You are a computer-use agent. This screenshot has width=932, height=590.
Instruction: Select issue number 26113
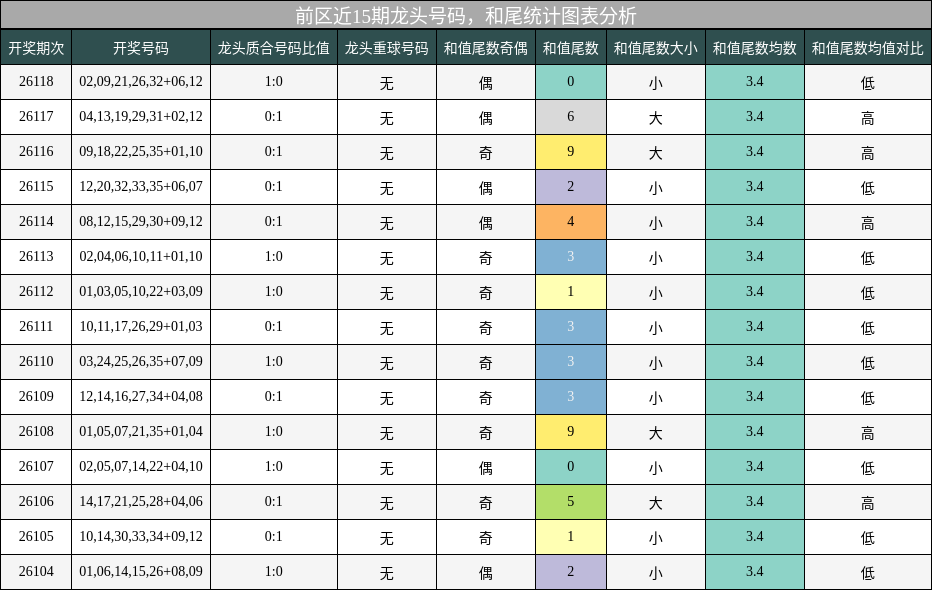36,257
